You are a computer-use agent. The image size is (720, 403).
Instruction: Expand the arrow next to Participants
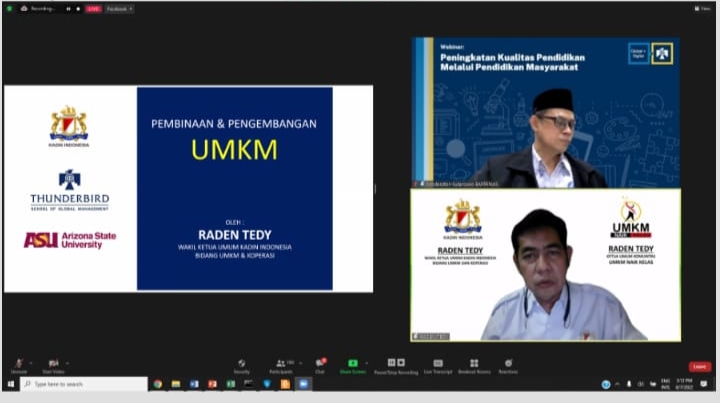(x=300, y=363)
